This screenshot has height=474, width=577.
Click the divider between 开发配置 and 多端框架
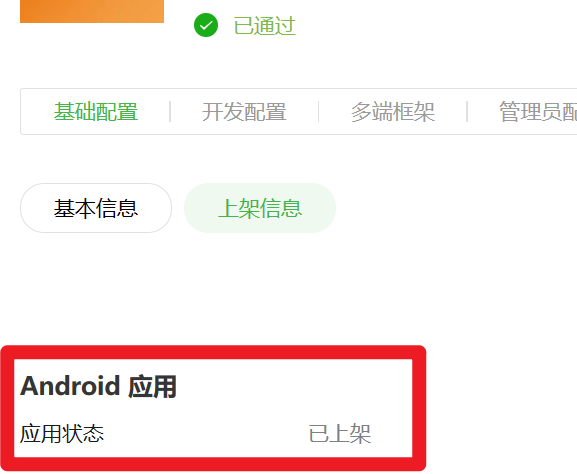(x=318, y=112)
